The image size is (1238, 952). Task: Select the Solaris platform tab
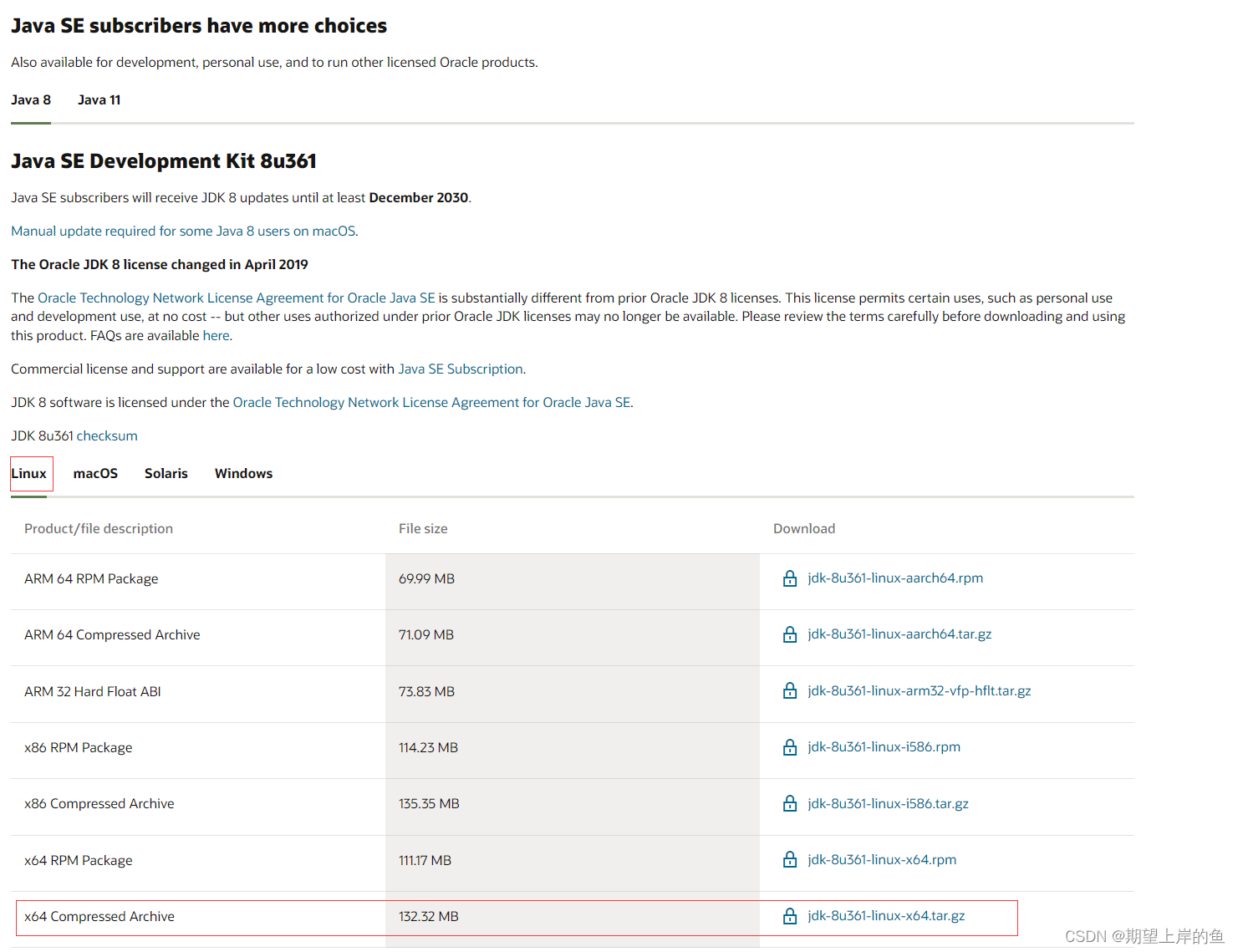166,473
